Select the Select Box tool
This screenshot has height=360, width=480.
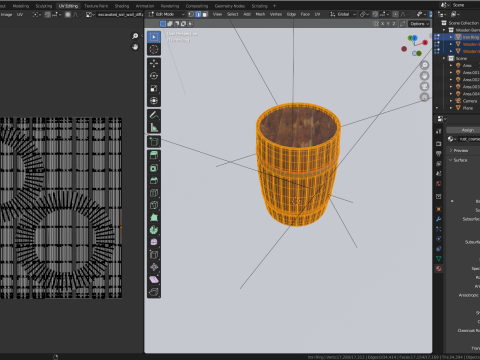point(154,37)
